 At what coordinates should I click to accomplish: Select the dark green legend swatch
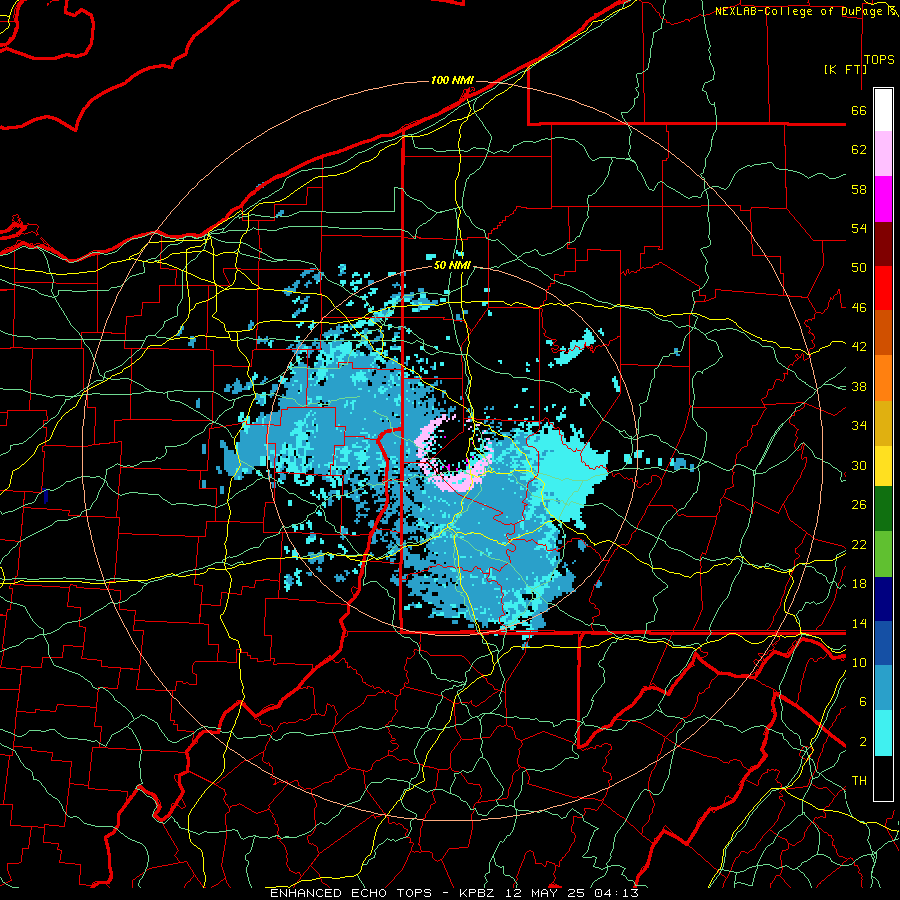883,509
